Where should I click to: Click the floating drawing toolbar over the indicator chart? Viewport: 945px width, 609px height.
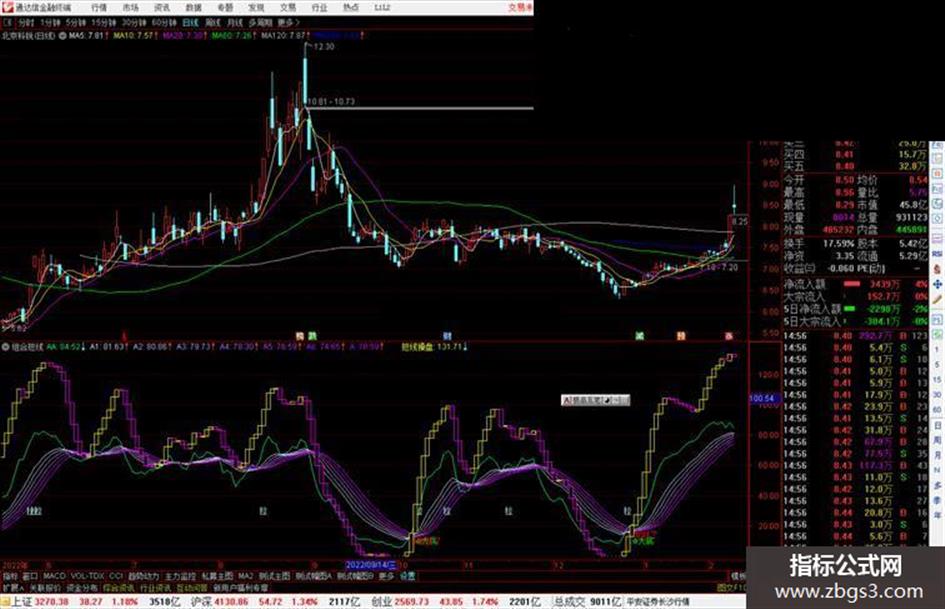tap(595, 399)
